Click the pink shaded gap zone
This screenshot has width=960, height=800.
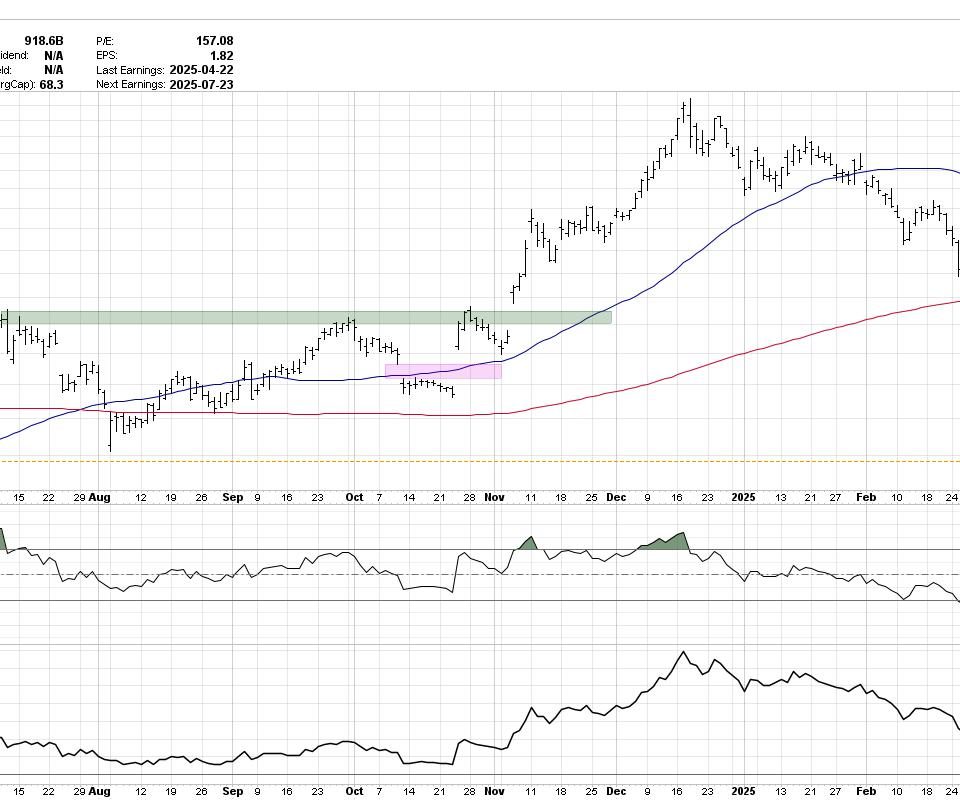pyautogui.click(x=443, y=371)
